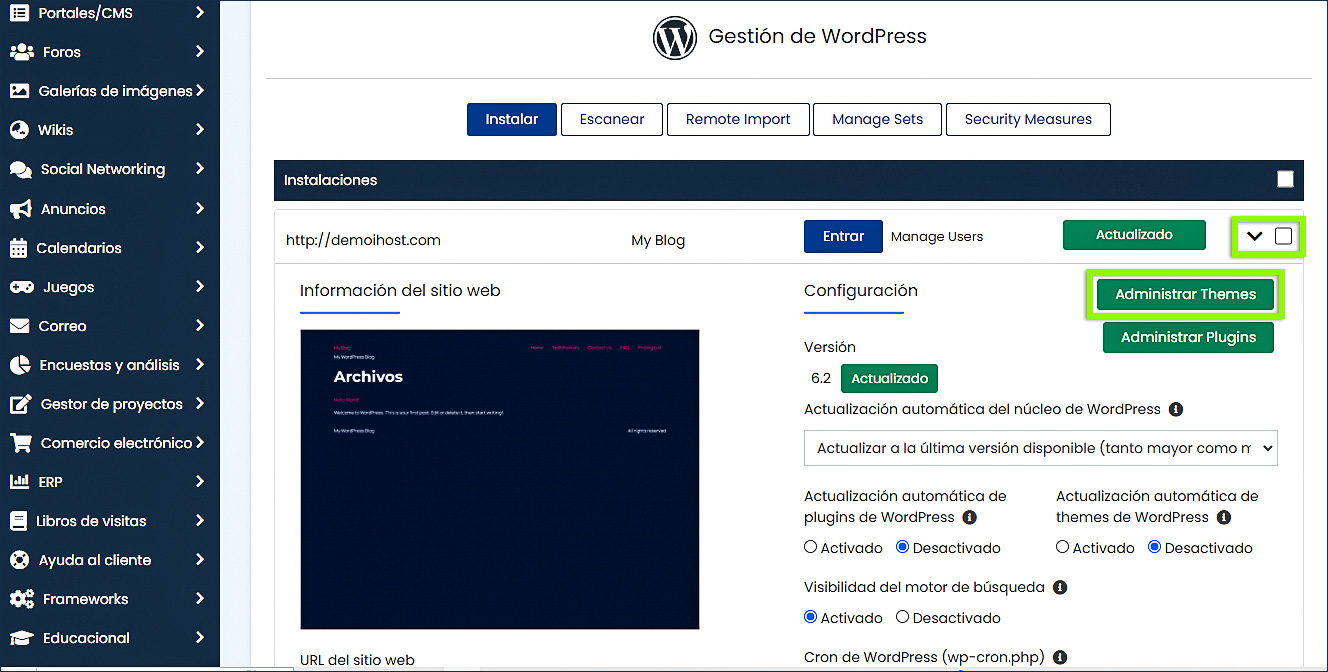Click the Wikis globe icon
The width and height of the screenshot is (1328, 672).
tap(19, 130)
